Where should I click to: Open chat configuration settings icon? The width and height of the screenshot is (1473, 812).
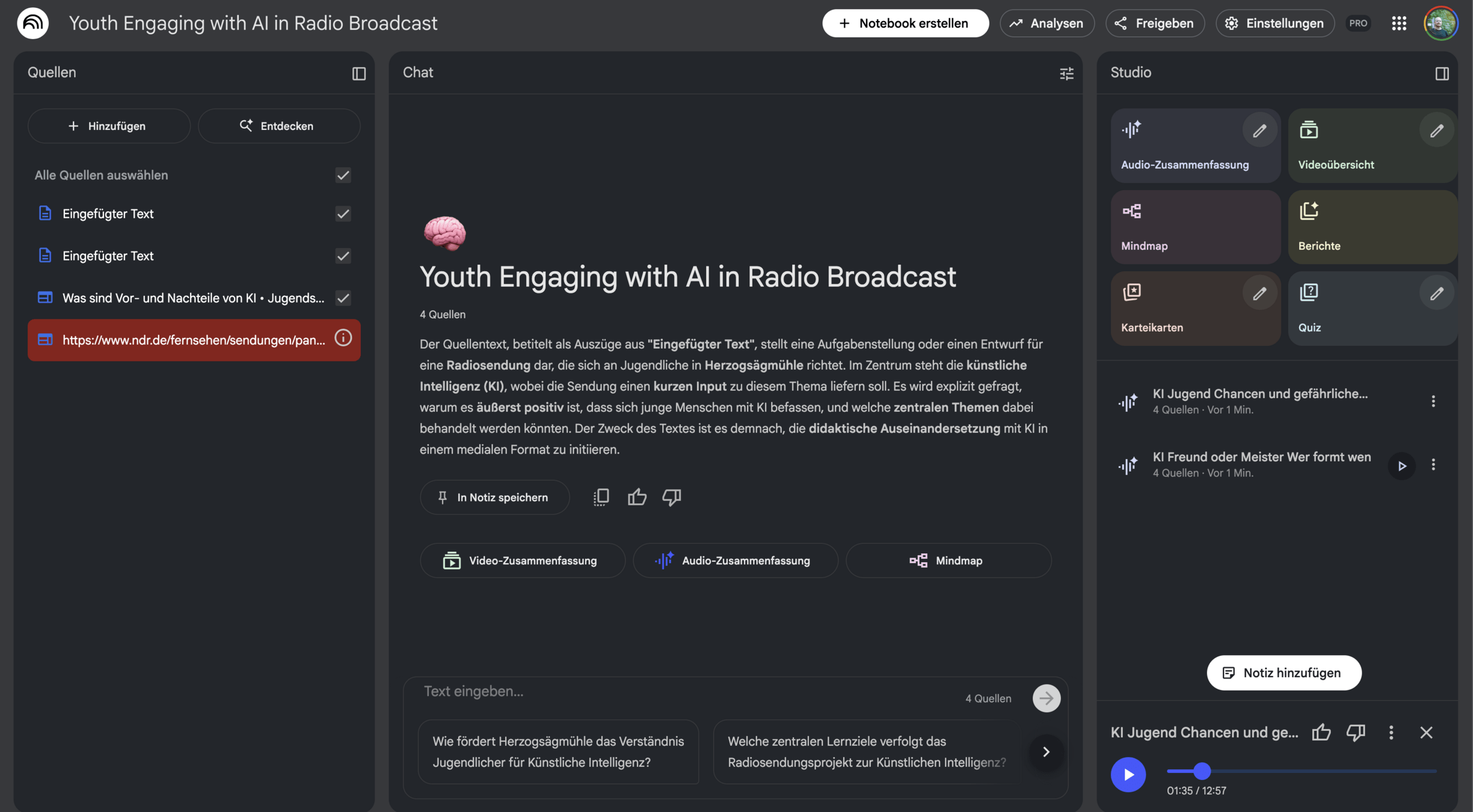point(1066,73)
